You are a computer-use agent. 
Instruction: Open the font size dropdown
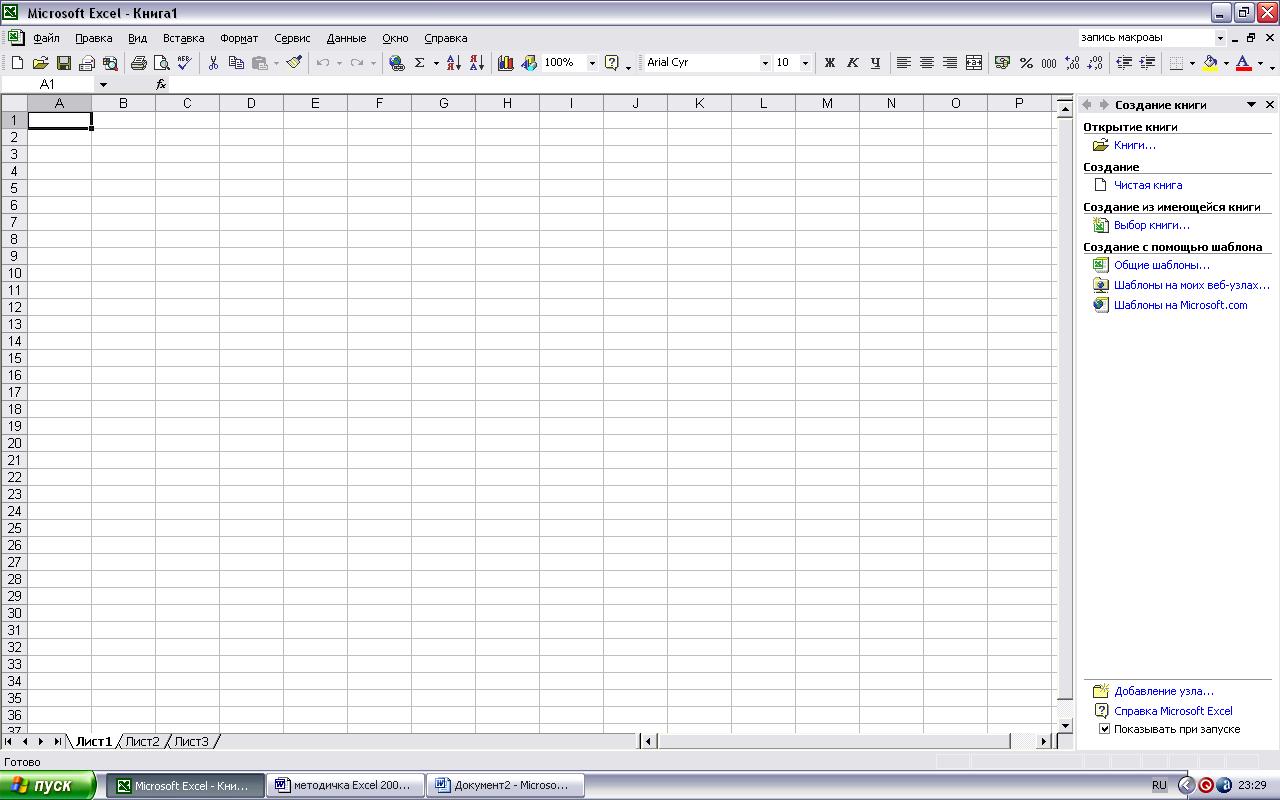point(805,62)
